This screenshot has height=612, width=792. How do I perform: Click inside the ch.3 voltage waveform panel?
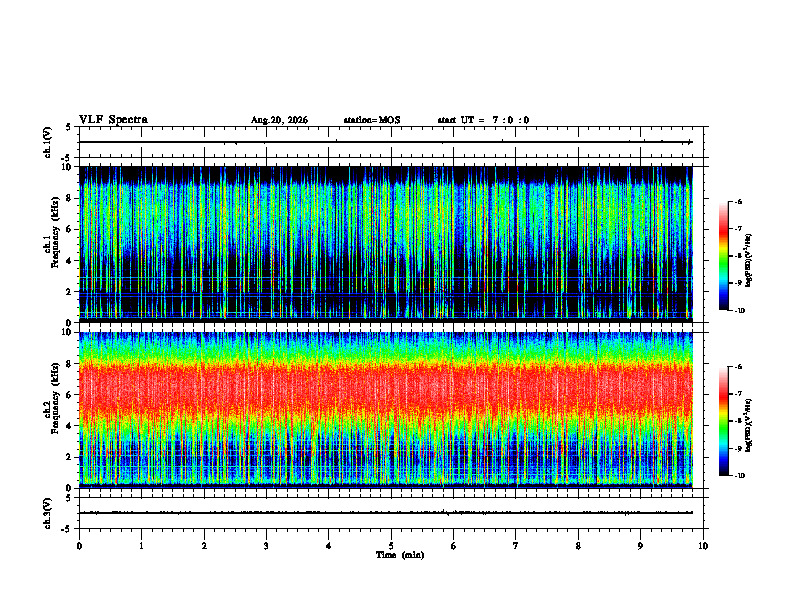point(393,513)
